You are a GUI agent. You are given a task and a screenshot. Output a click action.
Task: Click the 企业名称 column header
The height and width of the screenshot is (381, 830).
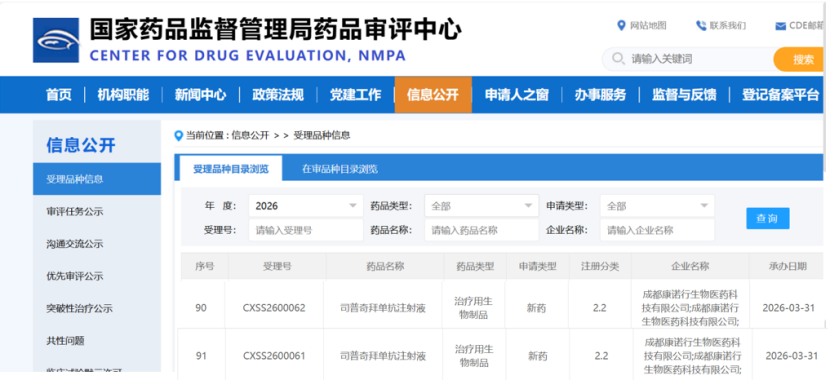690,266
